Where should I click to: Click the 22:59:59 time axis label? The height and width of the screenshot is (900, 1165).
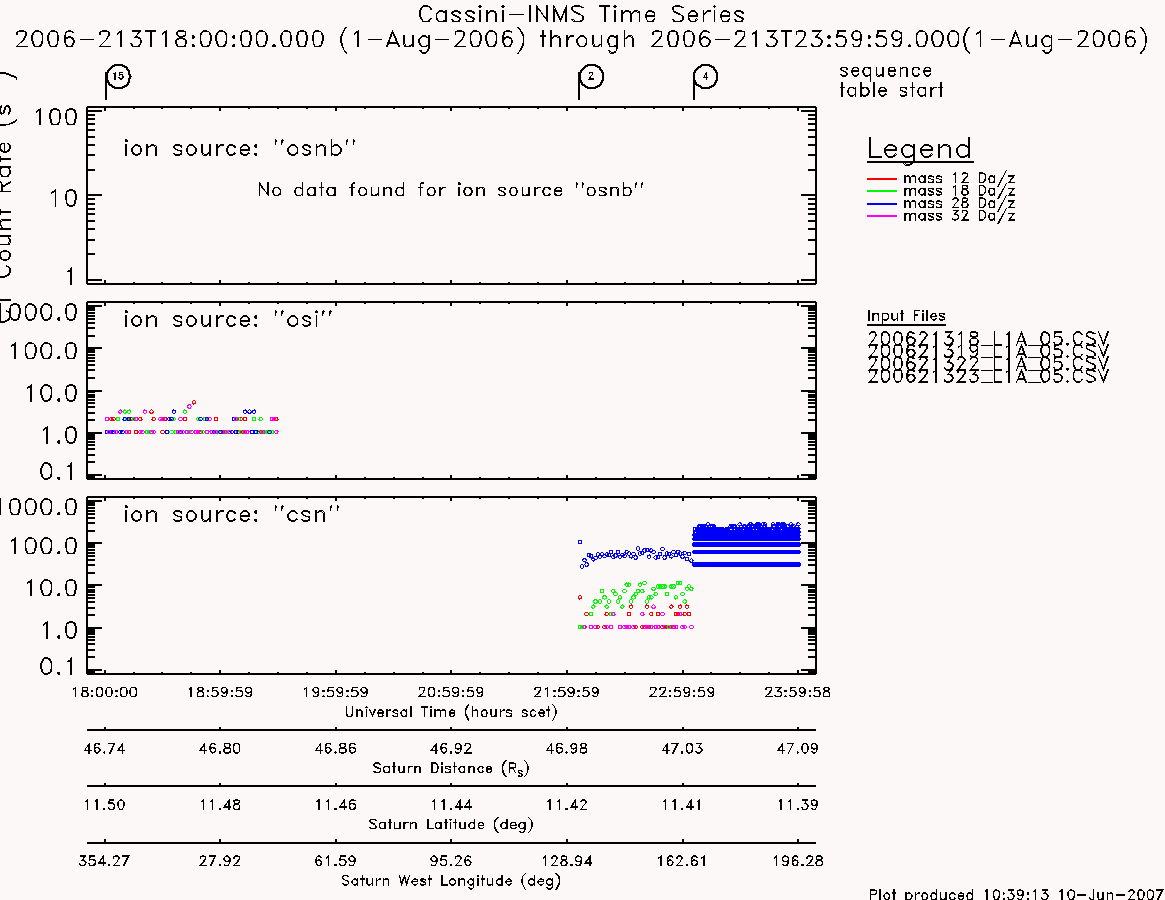[x=682, y=692]
